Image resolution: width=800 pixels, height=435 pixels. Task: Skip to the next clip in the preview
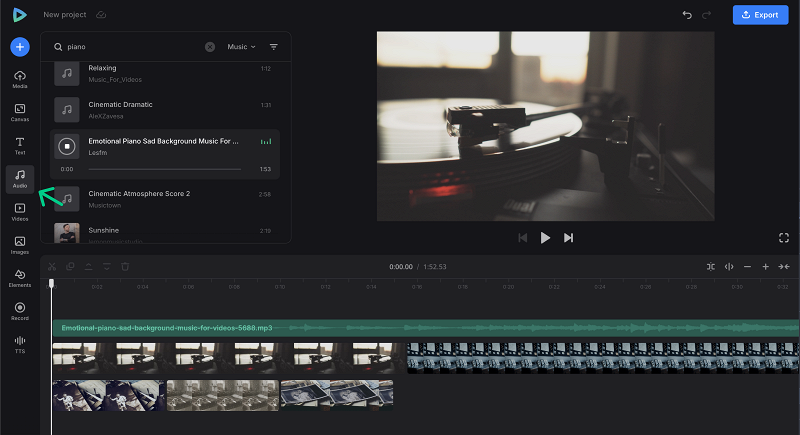tap(568, 238)
